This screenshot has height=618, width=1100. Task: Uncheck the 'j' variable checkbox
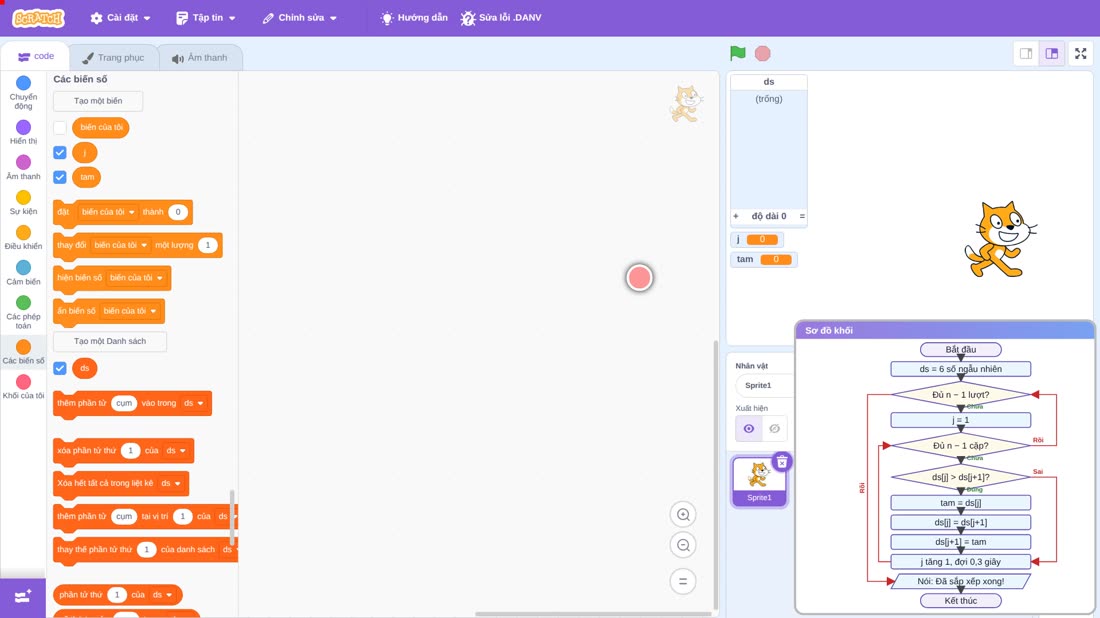(x=60, y=152)
